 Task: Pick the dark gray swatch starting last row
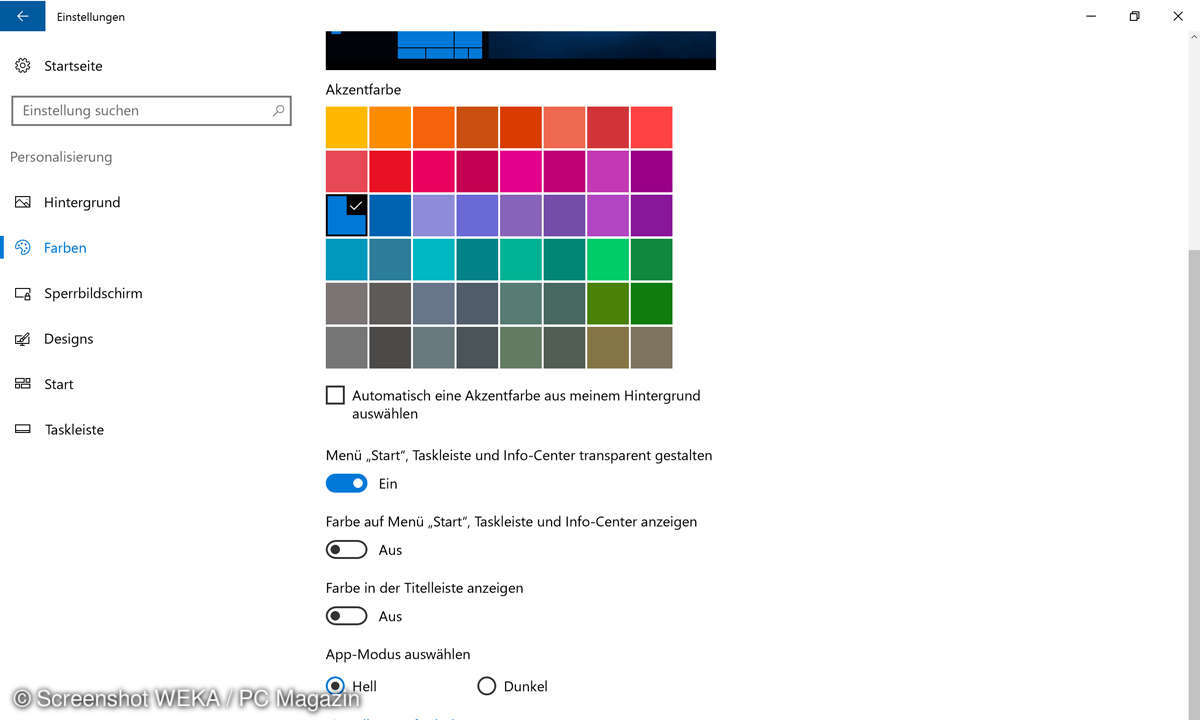[347, 347]
